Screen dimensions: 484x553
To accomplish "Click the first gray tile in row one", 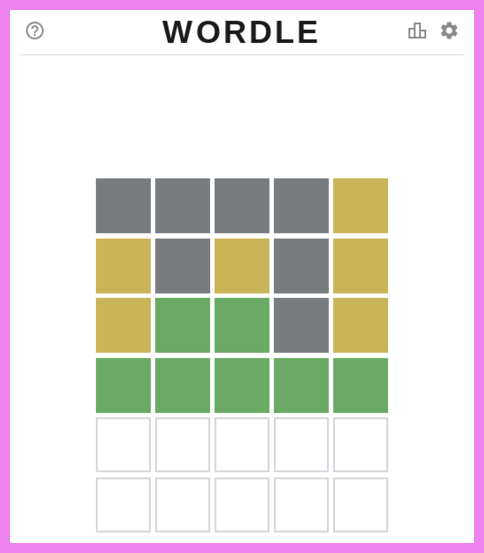I will tap(123, 206).
